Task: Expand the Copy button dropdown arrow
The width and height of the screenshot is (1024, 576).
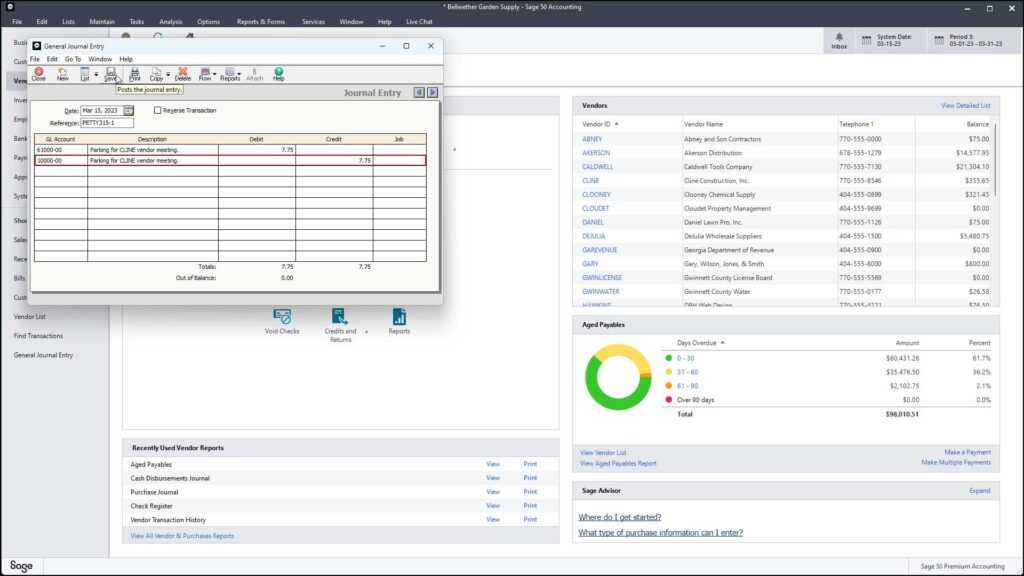Action: click(x=168, y=74)
